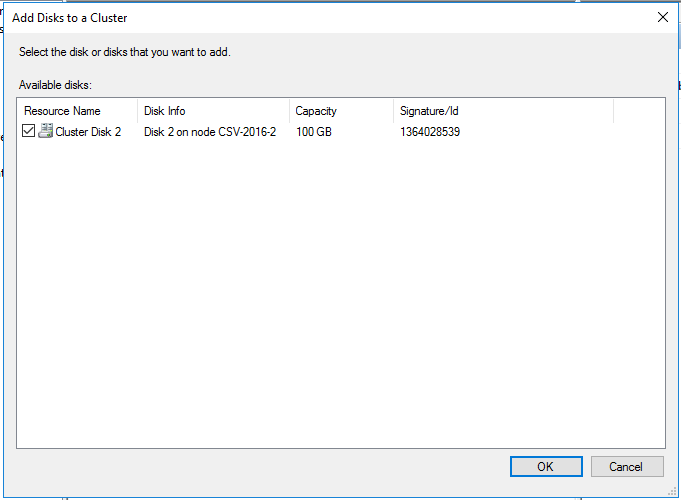
Task: Click empty space in the available disks list
Action: pos(340,300)
